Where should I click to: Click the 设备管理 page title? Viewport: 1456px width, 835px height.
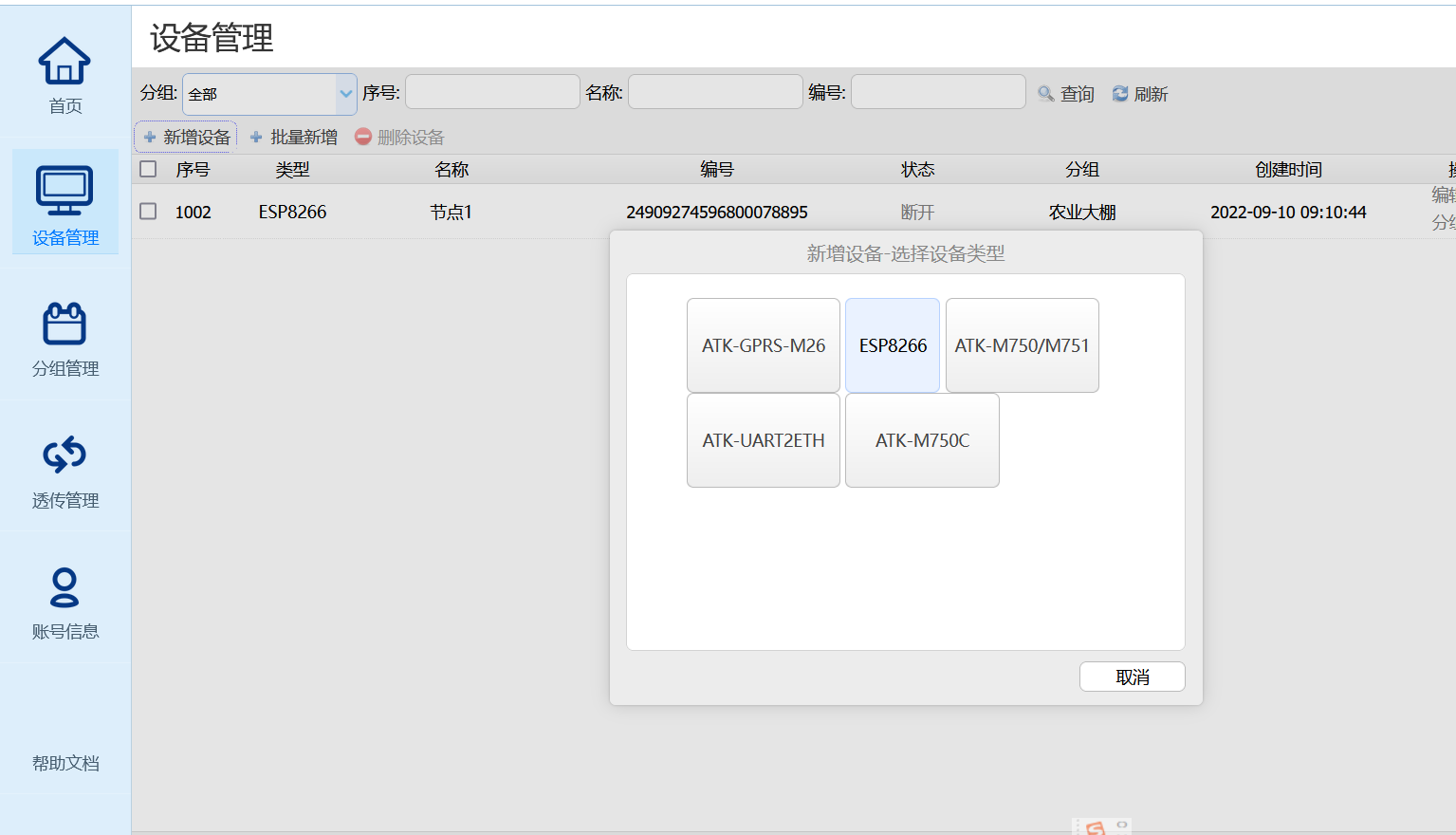coord(212,38)
